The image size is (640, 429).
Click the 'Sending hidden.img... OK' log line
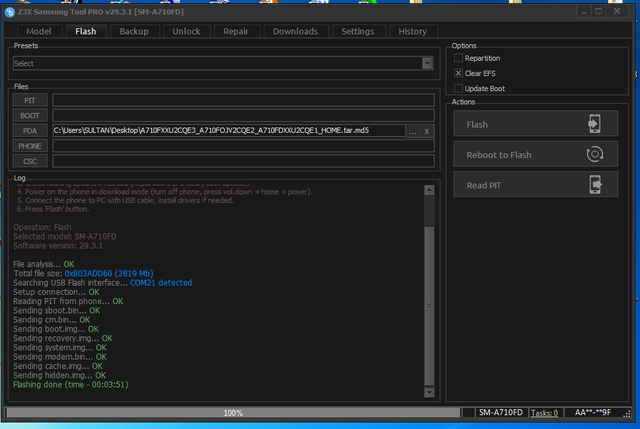[60, 375]
